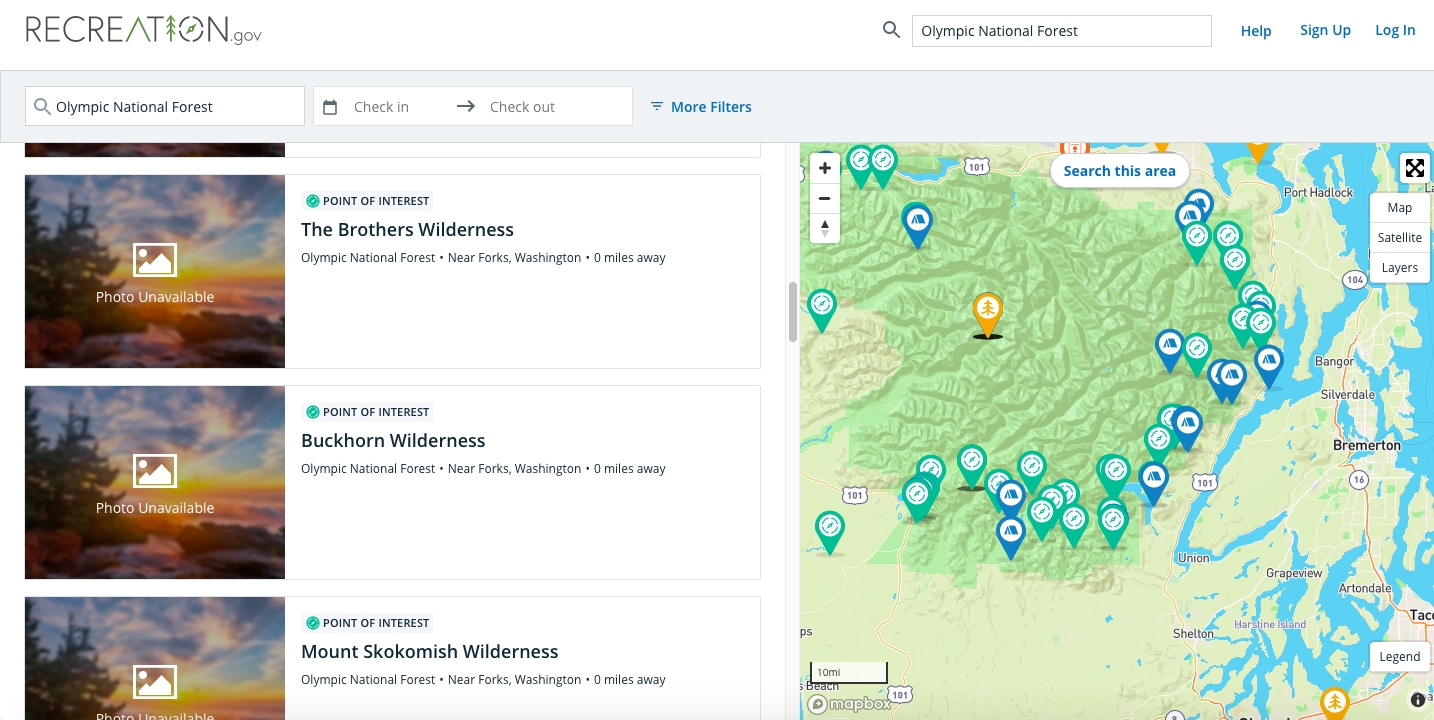Click the POINT OF INTEREST badge for The Brothers Wilderness
The width and height of the screenshot is (1434, 720).
point(367,201)
